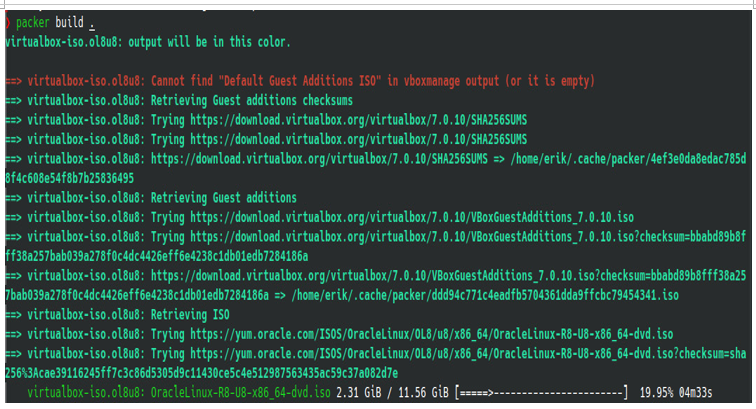Click the 19.95% progress percentage
The width and height of the screenshot is (756, 409).
pyautogui.click(x=656, y=393)
